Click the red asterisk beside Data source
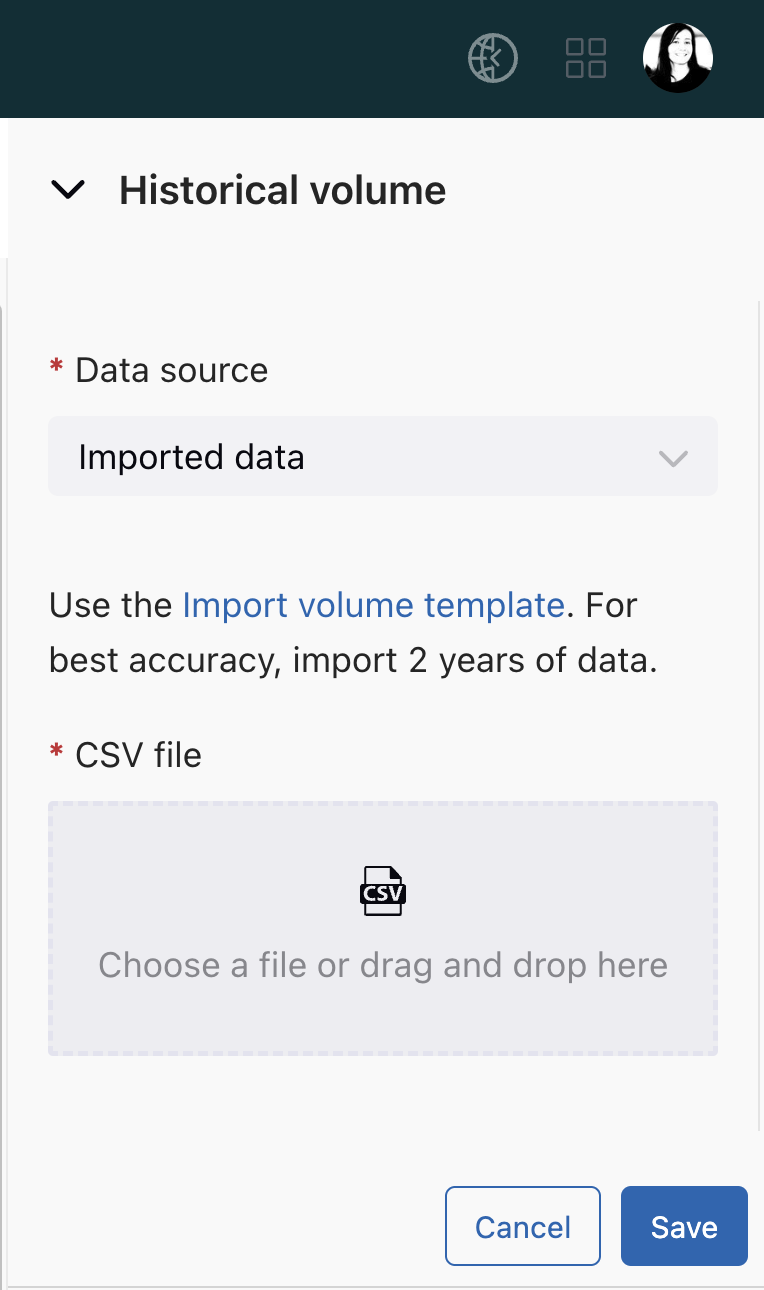The image size is (764, 1290). coord(56,368)
